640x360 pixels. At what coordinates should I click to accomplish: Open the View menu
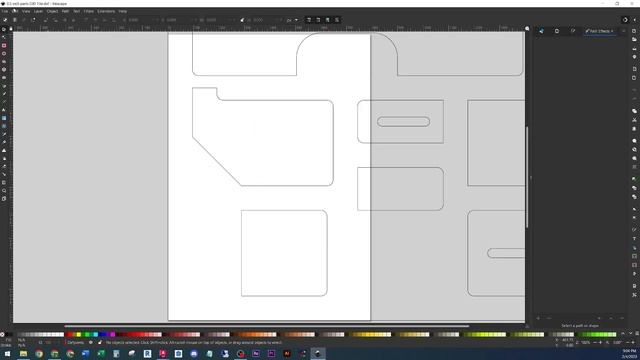tap(26, 11)
